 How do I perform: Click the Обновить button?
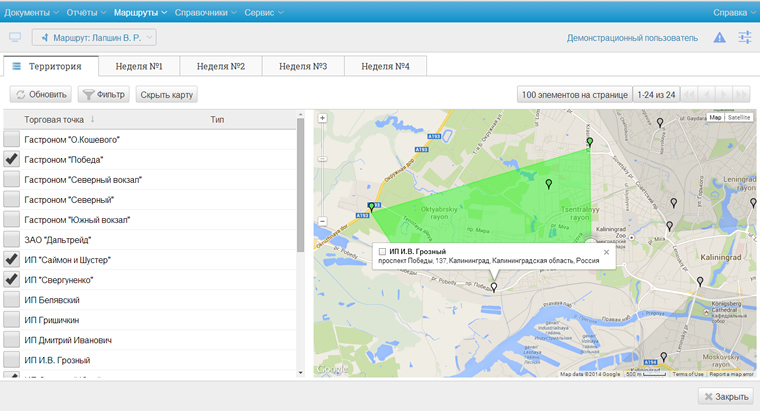[x=41, y=95]
